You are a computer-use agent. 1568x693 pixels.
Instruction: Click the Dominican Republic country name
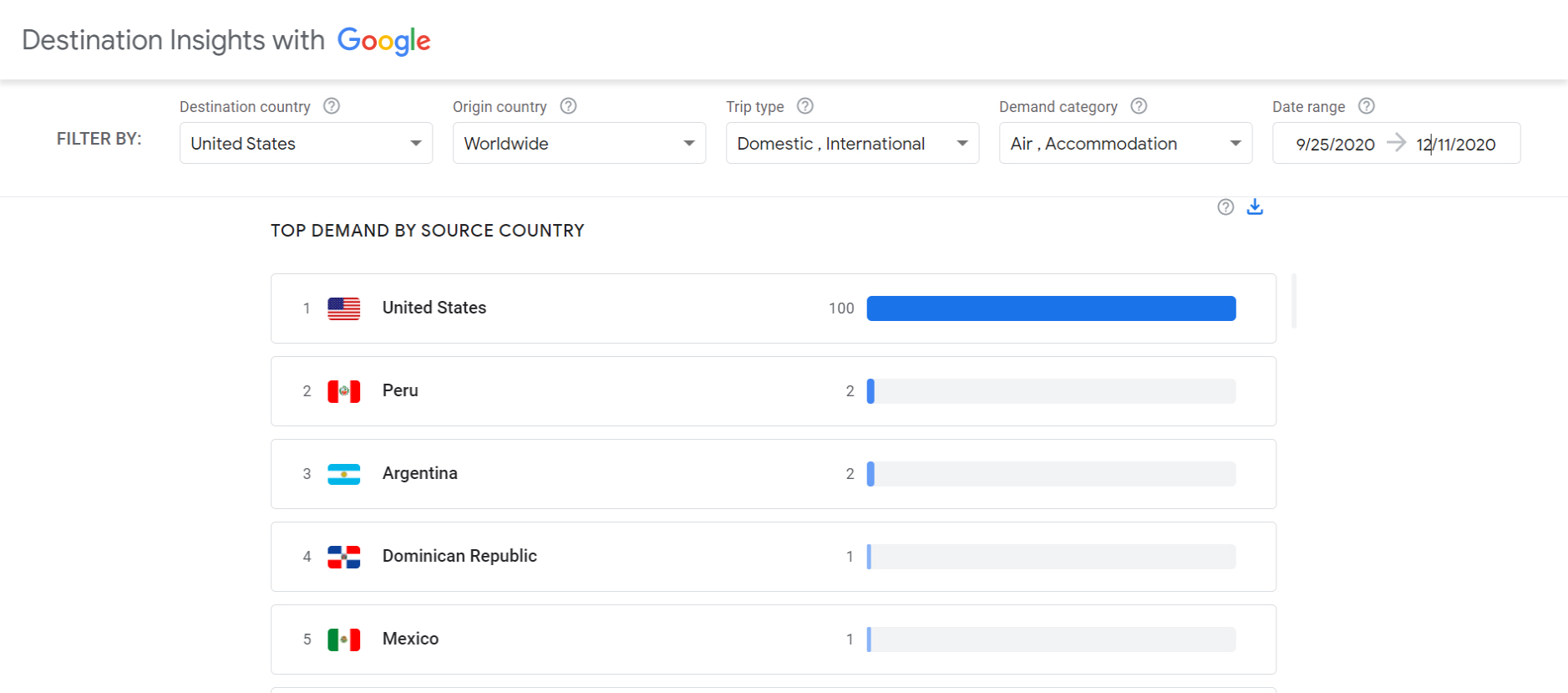point(459,556)
